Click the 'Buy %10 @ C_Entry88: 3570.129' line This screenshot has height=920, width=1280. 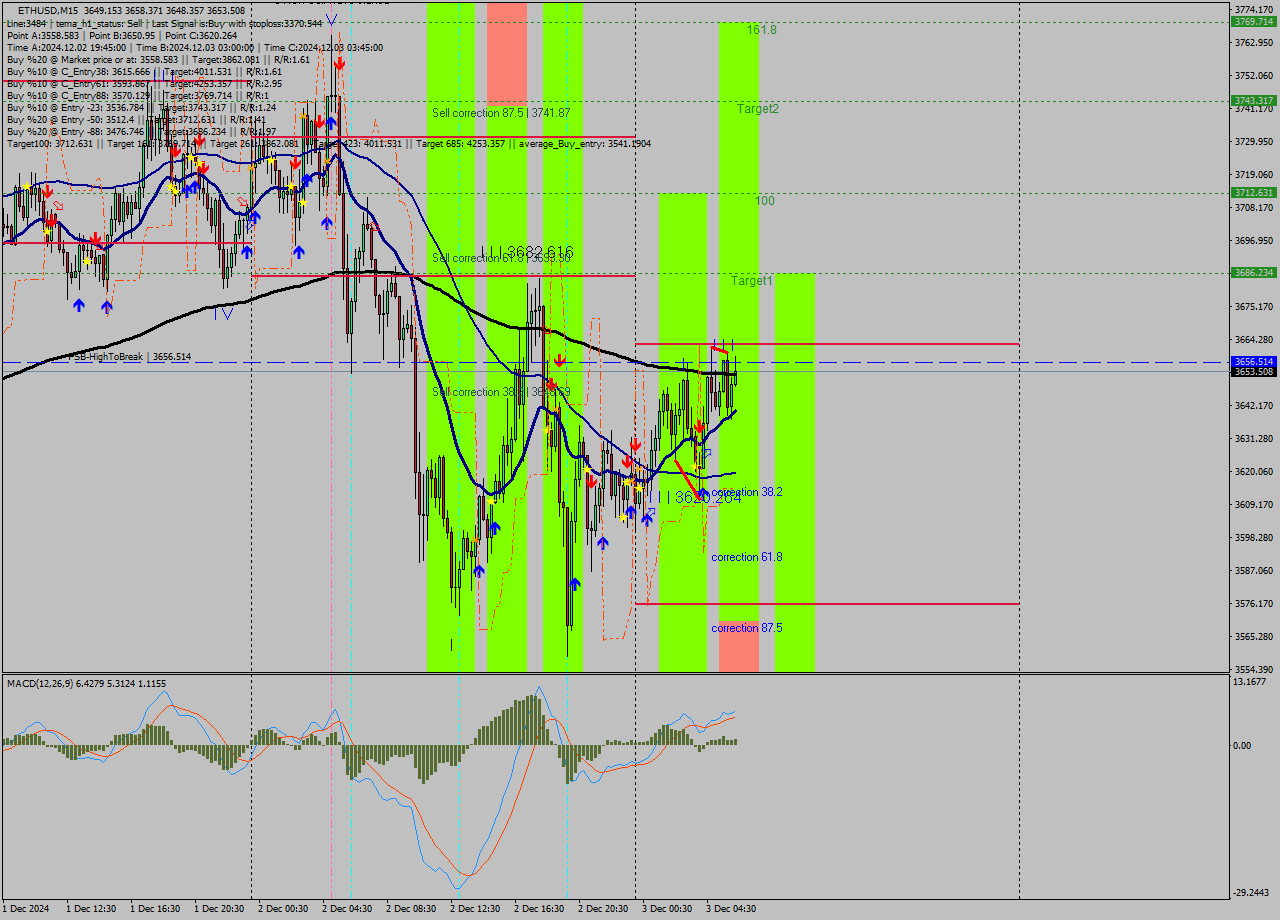point(137,96)
